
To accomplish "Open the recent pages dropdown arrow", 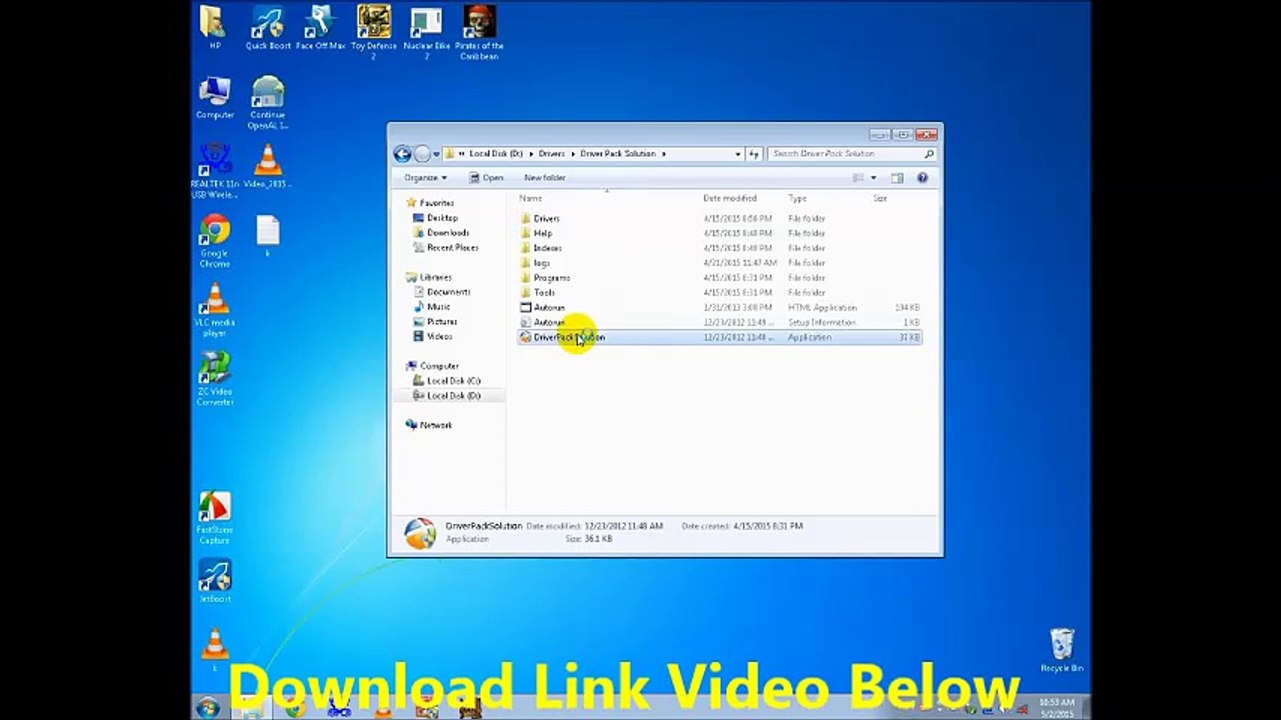I will [436, 154].
